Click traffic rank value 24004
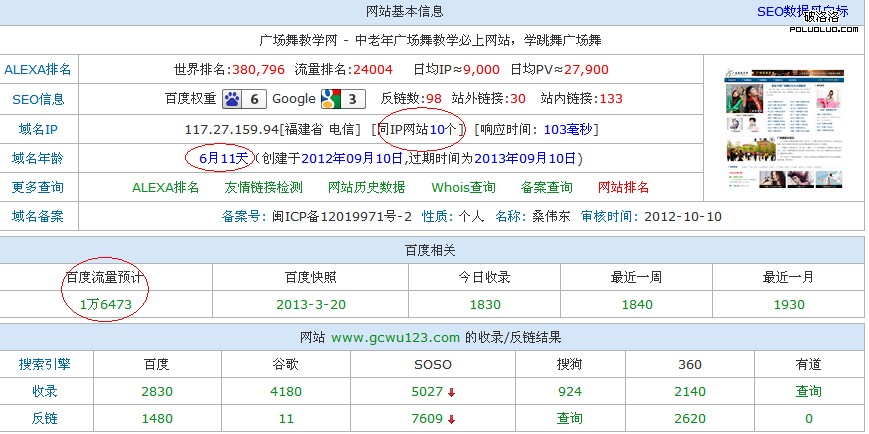Viewport: 869px width, 434px height. (x=373, y=70)
